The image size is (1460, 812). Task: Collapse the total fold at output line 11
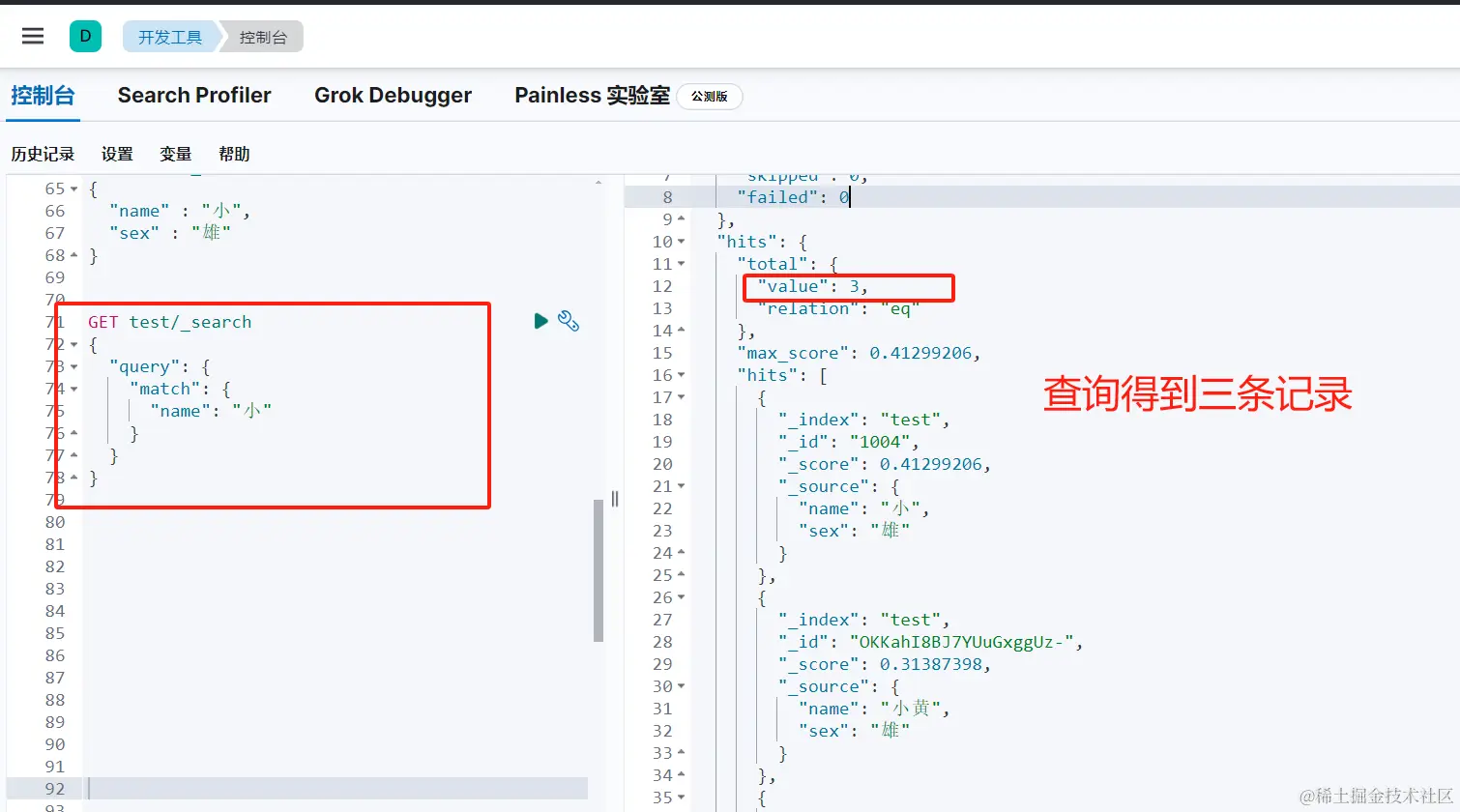pyautogui.click(x=681, y=264)
